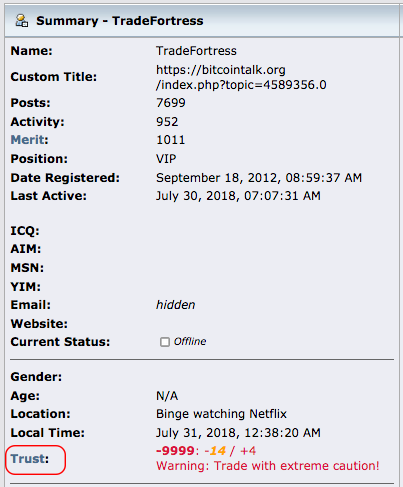Click the merit value 1011
The image size is (403, 487).
[171, 140]
